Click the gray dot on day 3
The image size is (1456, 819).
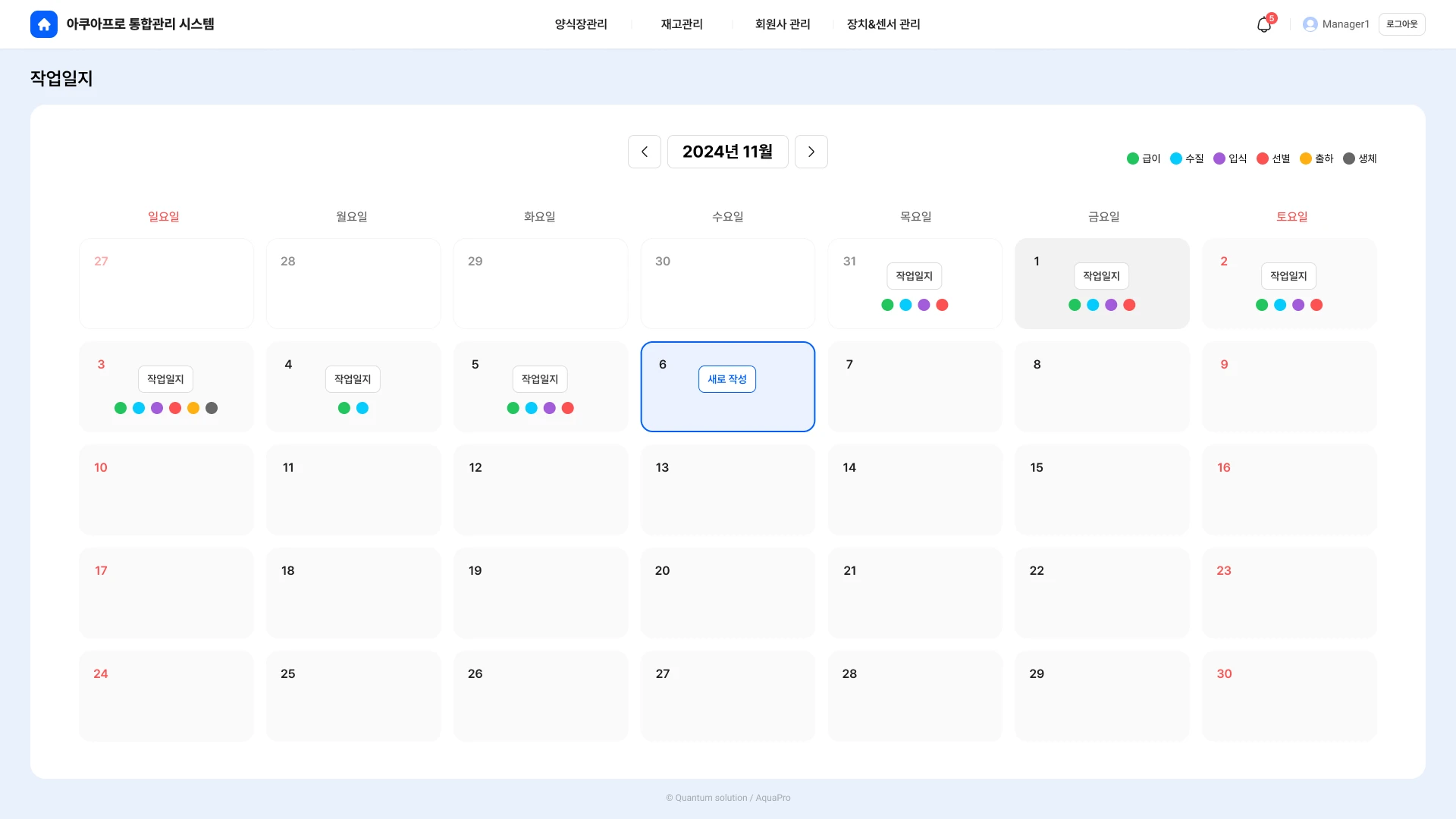pyautogui.click(x=212, y=408)
